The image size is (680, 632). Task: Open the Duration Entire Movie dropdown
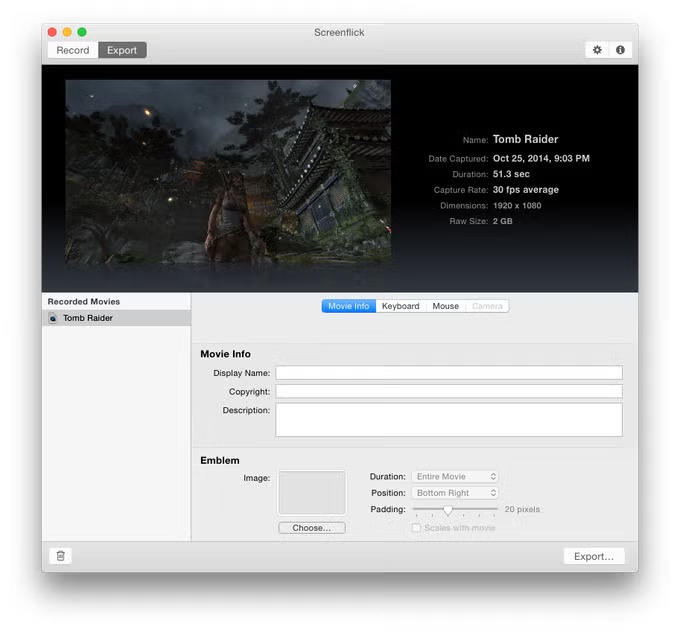coord(455,477)
